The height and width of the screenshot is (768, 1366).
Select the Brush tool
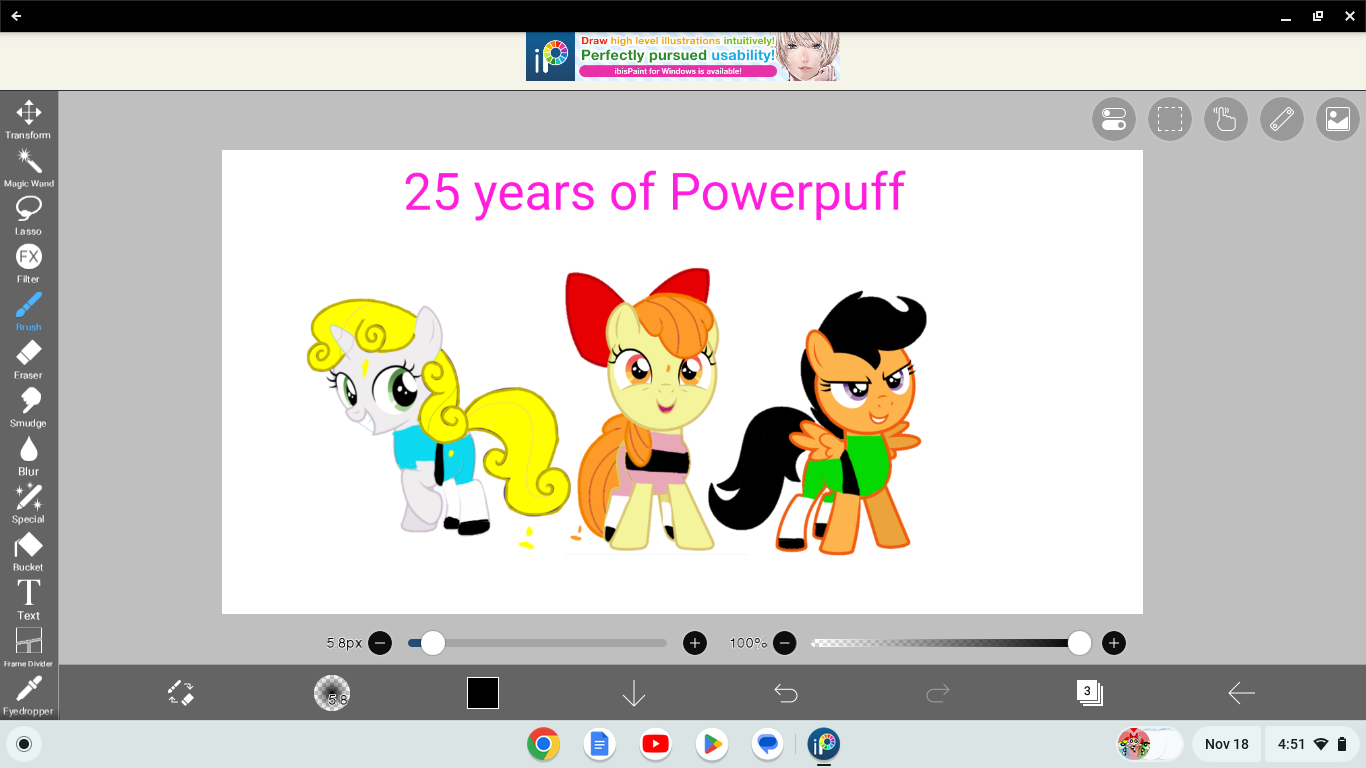[28, 312]
